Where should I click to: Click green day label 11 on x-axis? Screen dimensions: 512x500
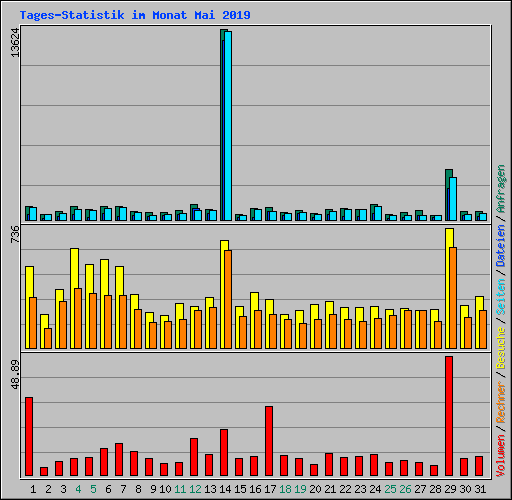[x=180, y=489]
